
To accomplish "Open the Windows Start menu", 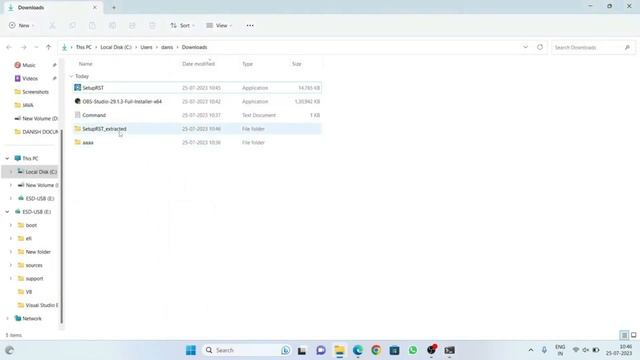I will point(191,350).
